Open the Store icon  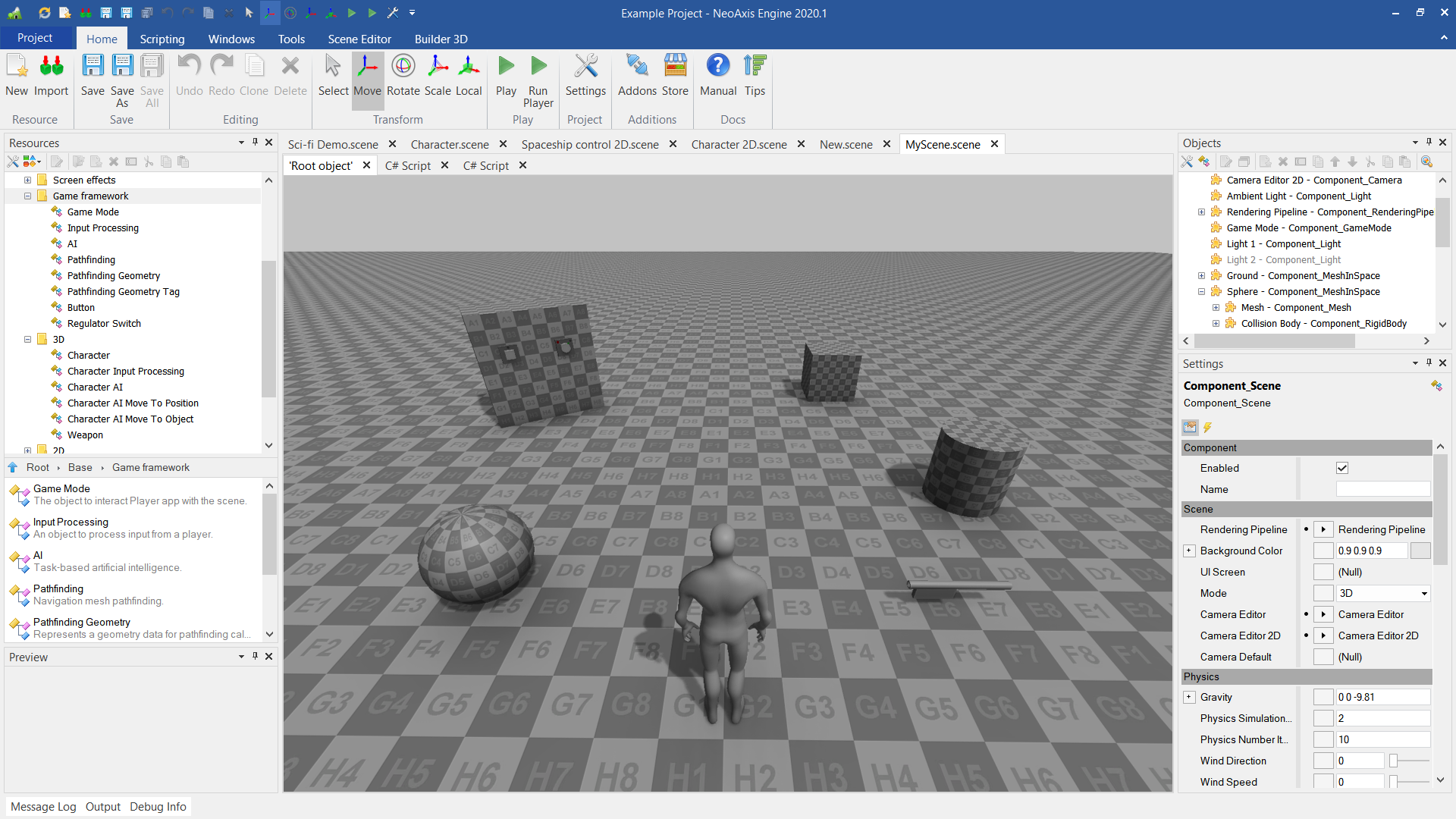675,67
